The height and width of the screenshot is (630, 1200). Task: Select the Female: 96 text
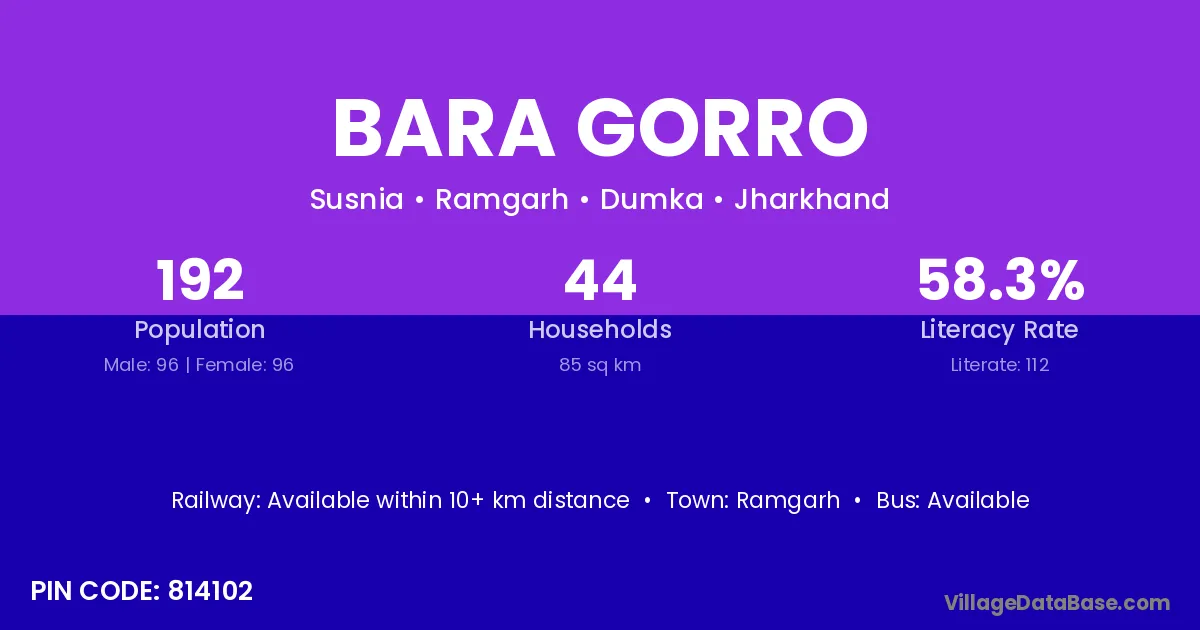pyautogui.click(x=245, y=365)
